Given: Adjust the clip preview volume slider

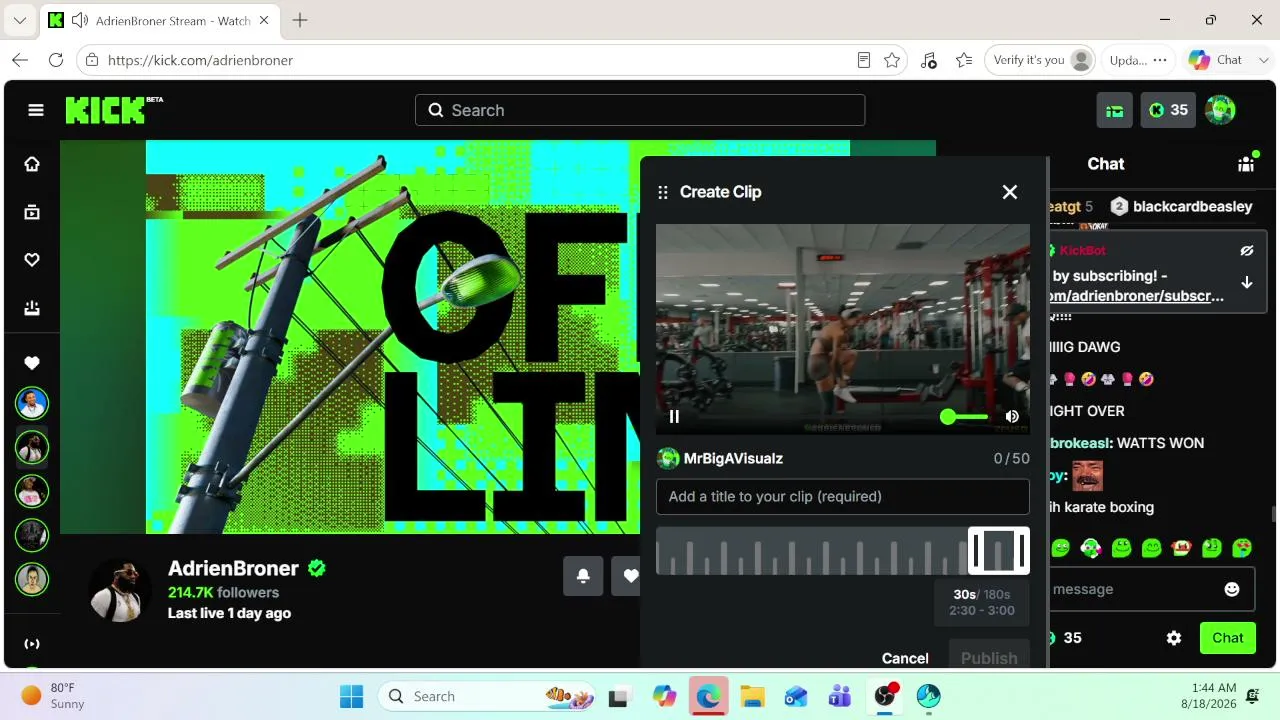Looking at the screenshot, I should click(965, 417).
